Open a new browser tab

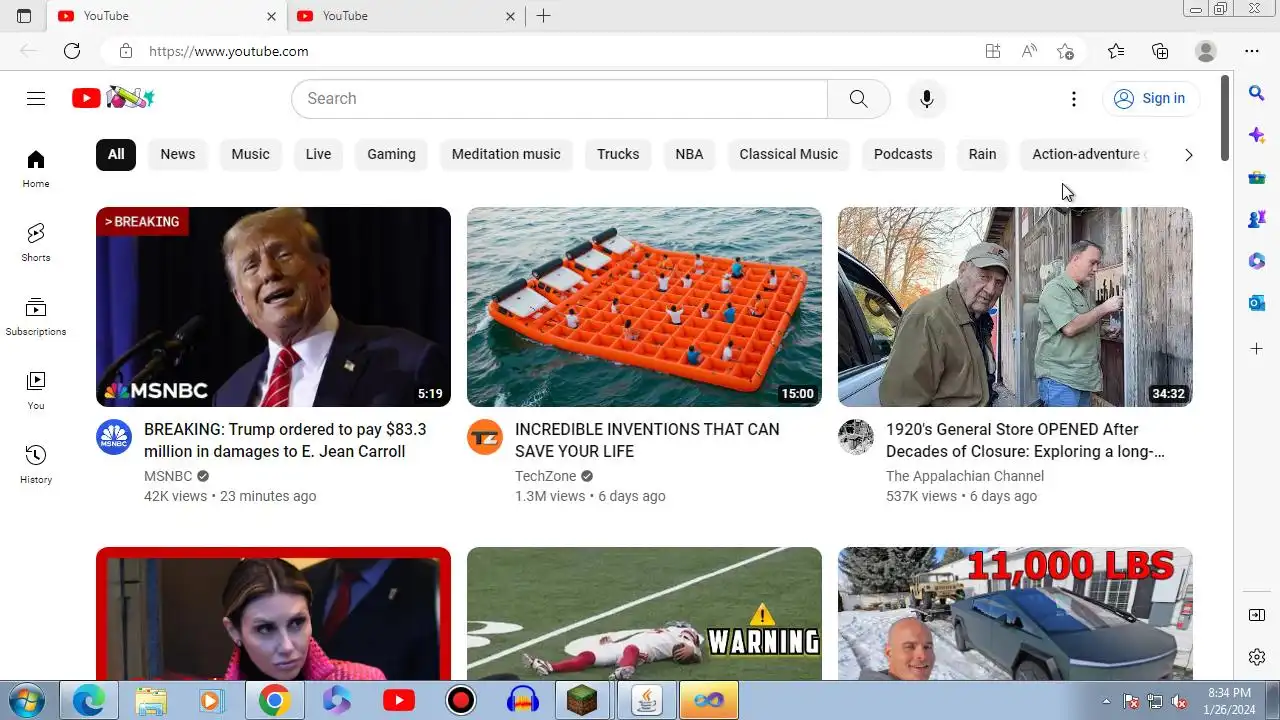click(x=543, y=16)
